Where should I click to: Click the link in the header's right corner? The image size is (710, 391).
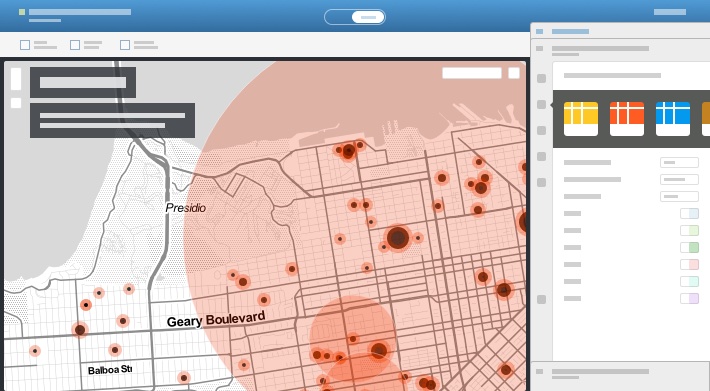point(670,12)
